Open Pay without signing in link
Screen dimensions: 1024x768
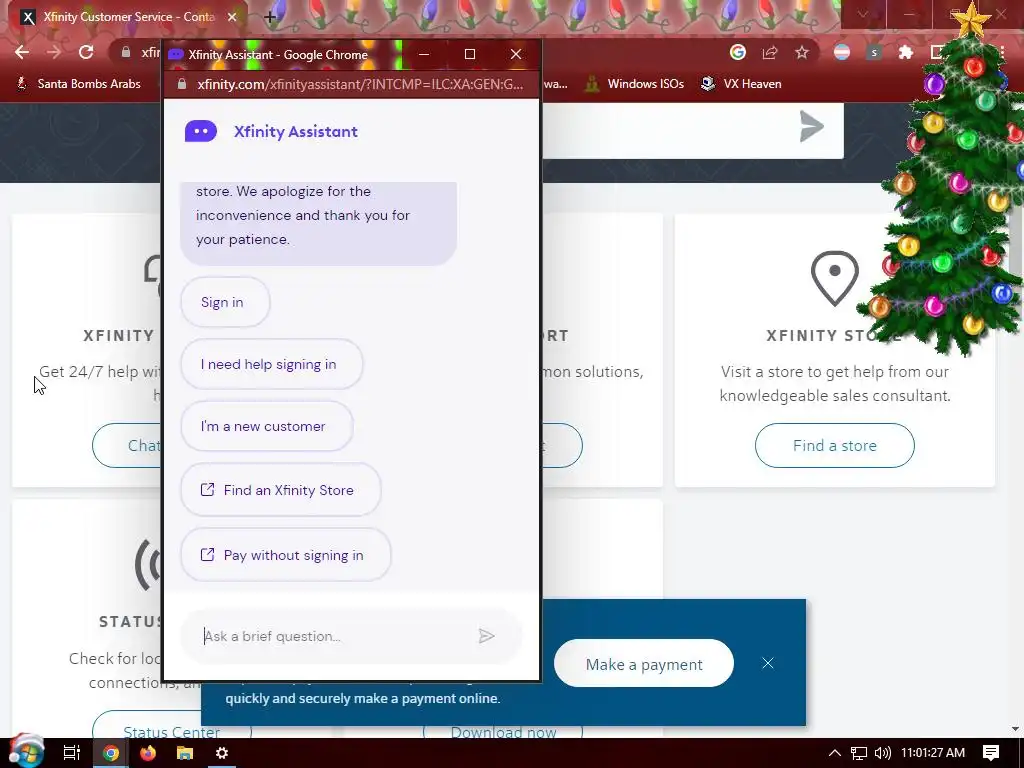point(285,555)
